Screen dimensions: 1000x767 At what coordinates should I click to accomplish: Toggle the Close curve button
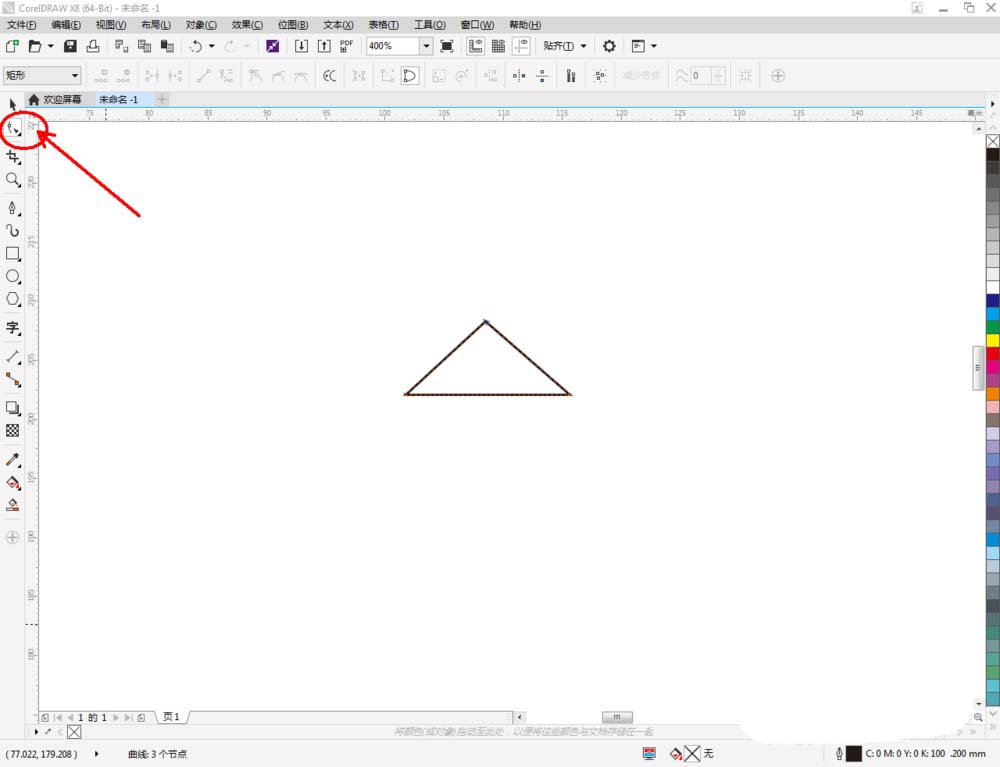coord(409,76)
